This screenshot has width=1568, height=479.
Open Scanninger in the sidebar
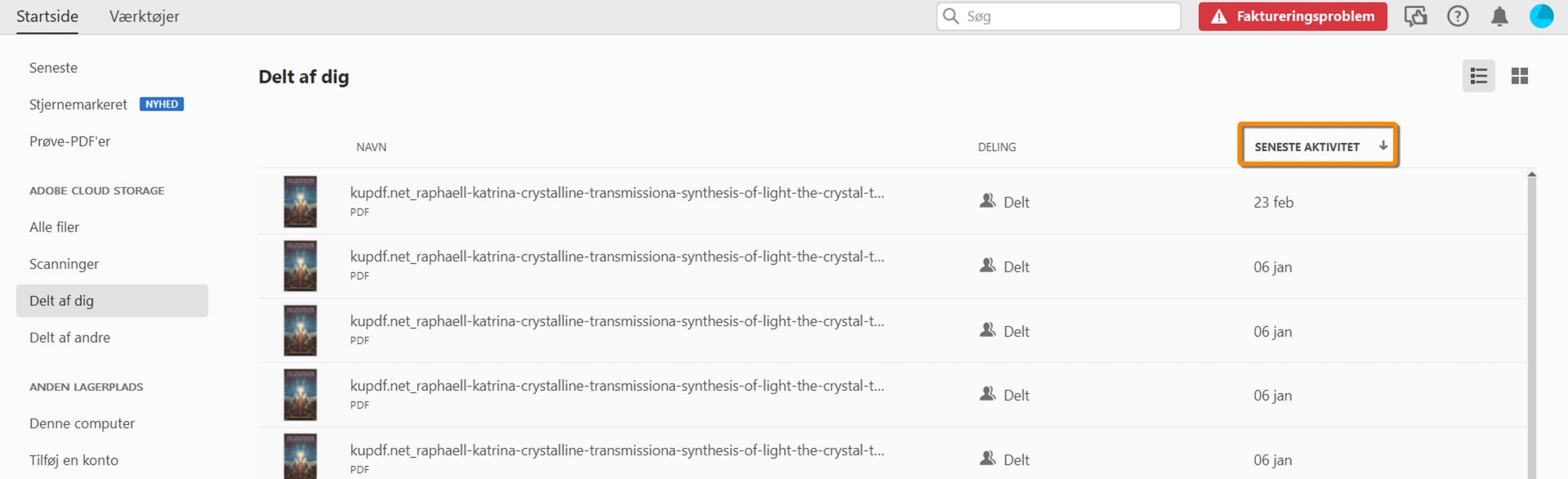64,264
